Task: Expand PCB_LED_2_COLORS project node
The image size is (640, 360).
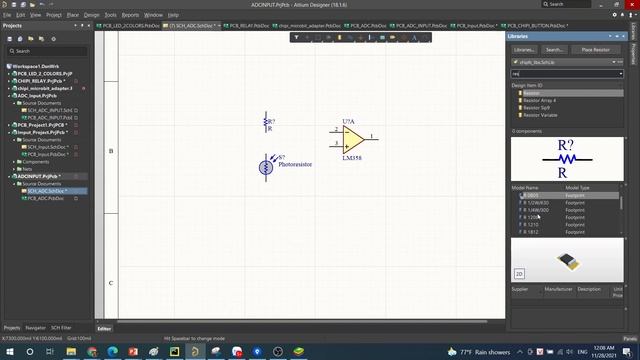Action: pyautogui.click(x=9, y=73)
